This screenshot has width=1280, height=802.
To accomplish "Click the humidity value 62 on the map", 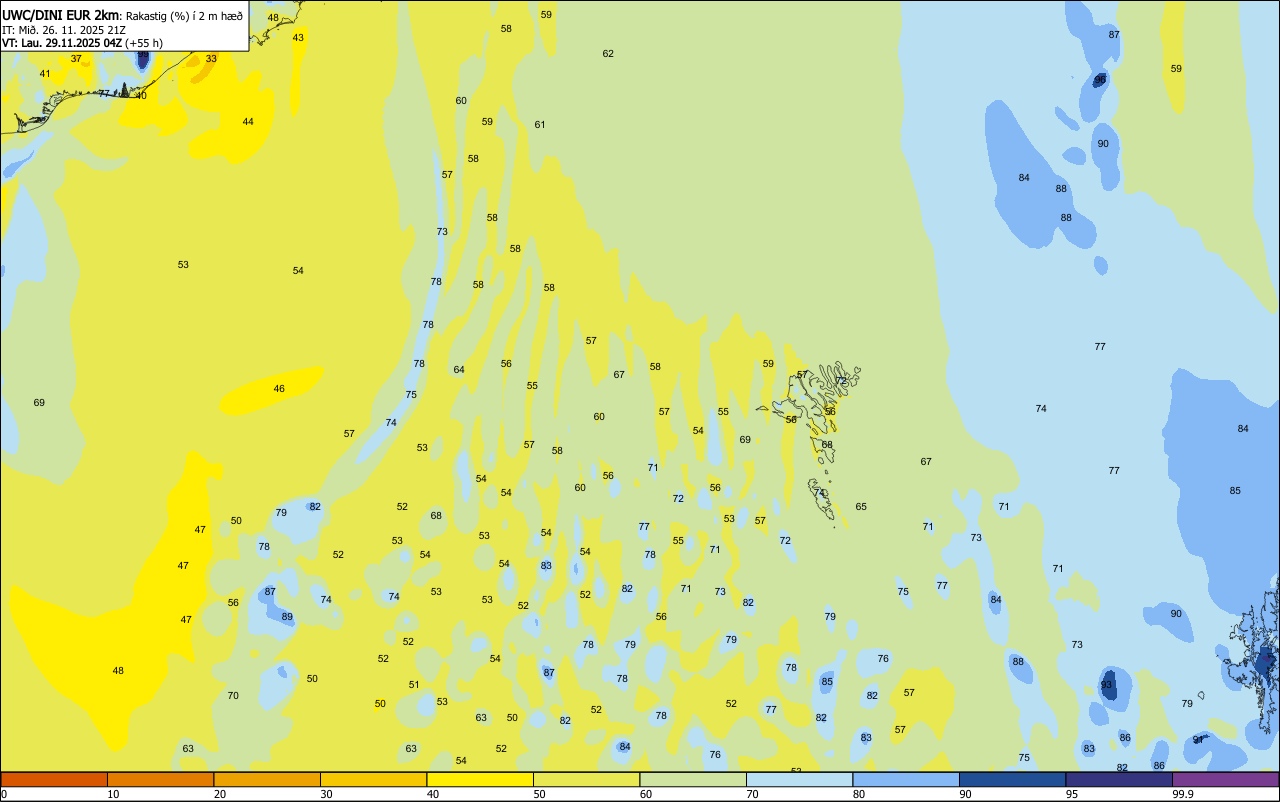I will (x=608, y=54).
